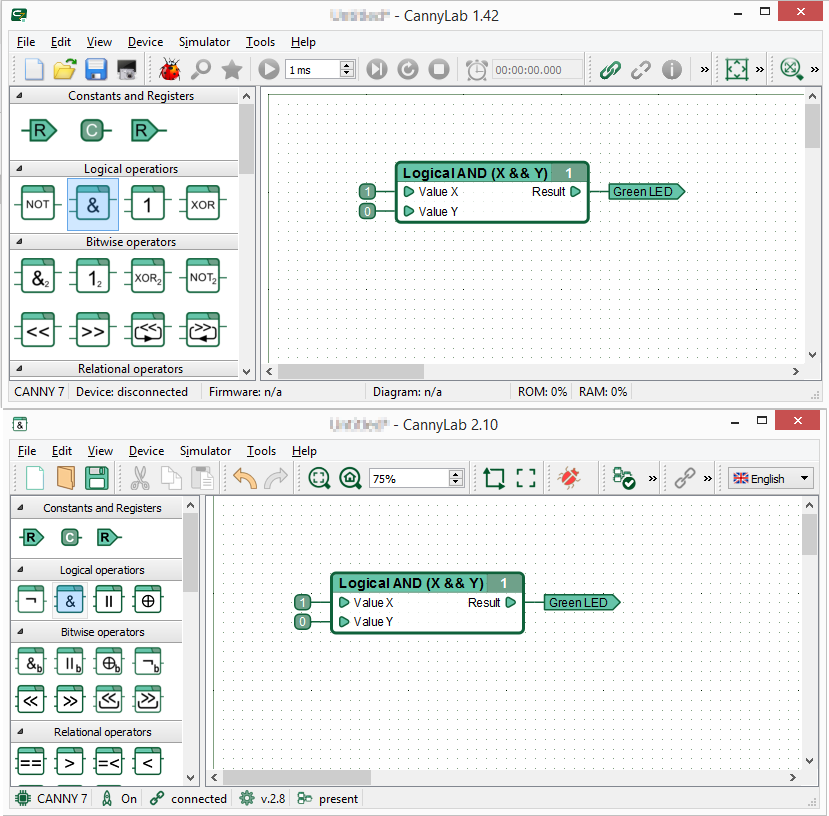
Task: Select shift right (>>) block in CannyLab 1.42
Action: tap(93, 331)
